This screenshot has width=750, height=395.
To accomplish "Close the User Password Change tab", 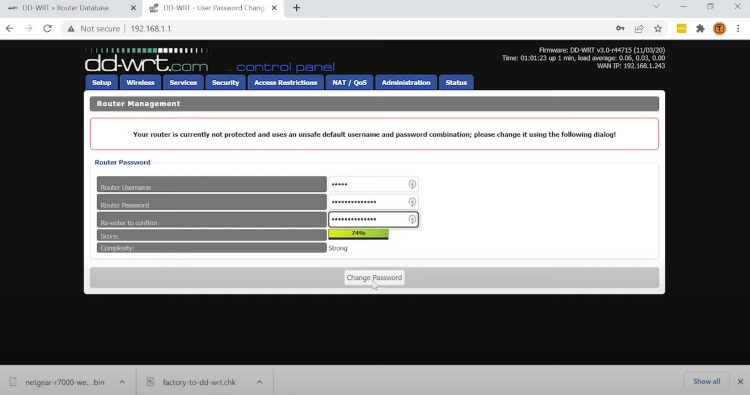I will click(274, 8).
